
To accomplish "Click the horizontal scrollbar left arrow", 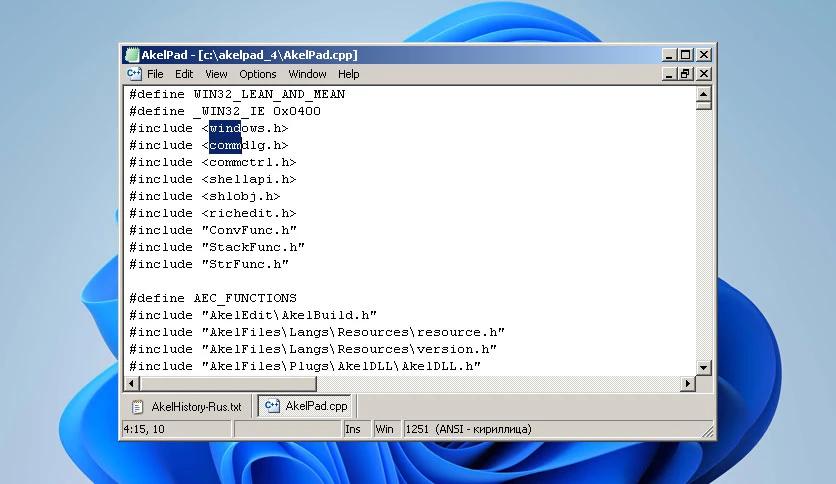I will click(x=132, y=383).
